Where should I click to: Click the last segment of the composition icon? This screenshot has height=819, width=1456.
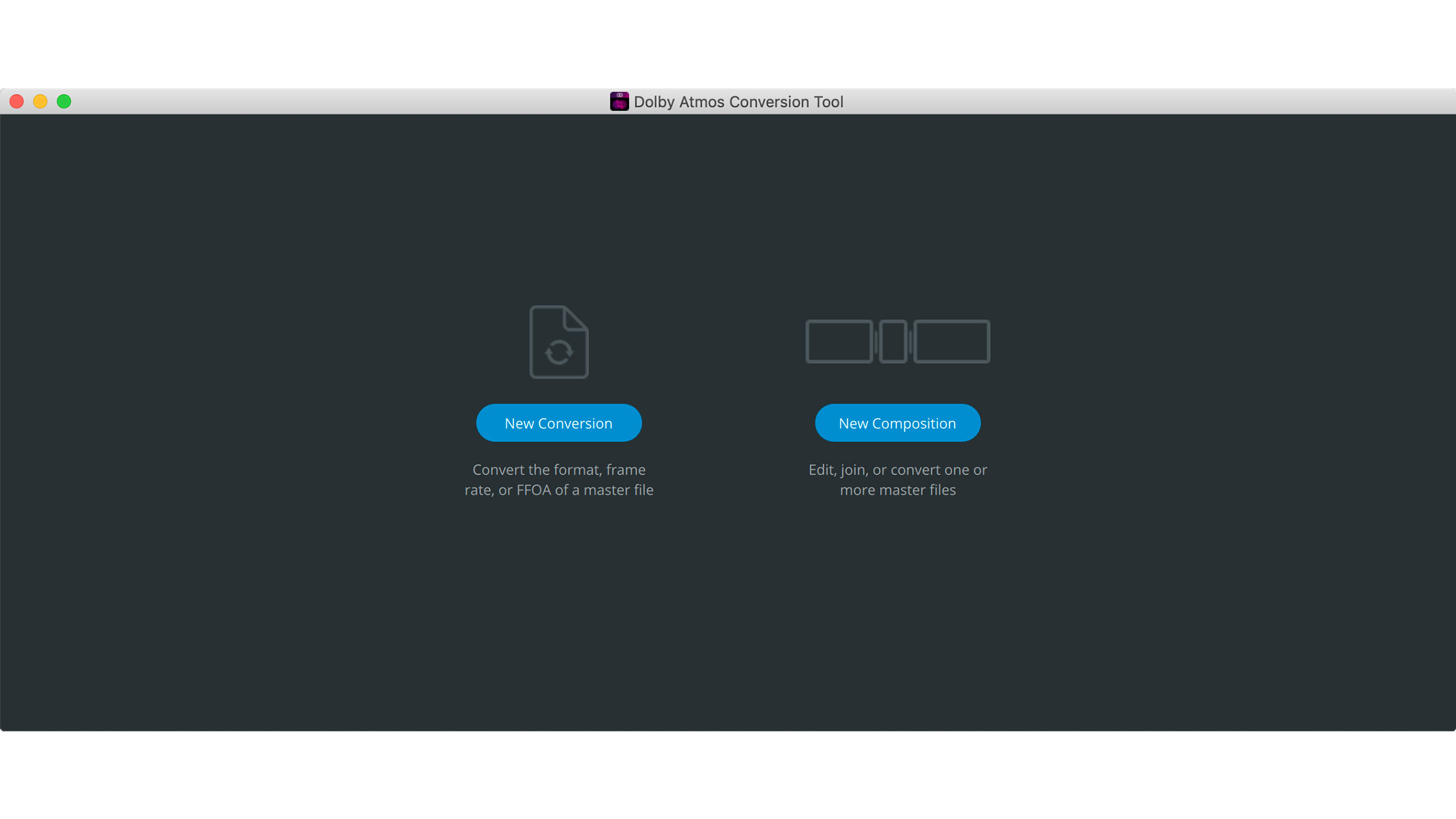pos(951,341)
